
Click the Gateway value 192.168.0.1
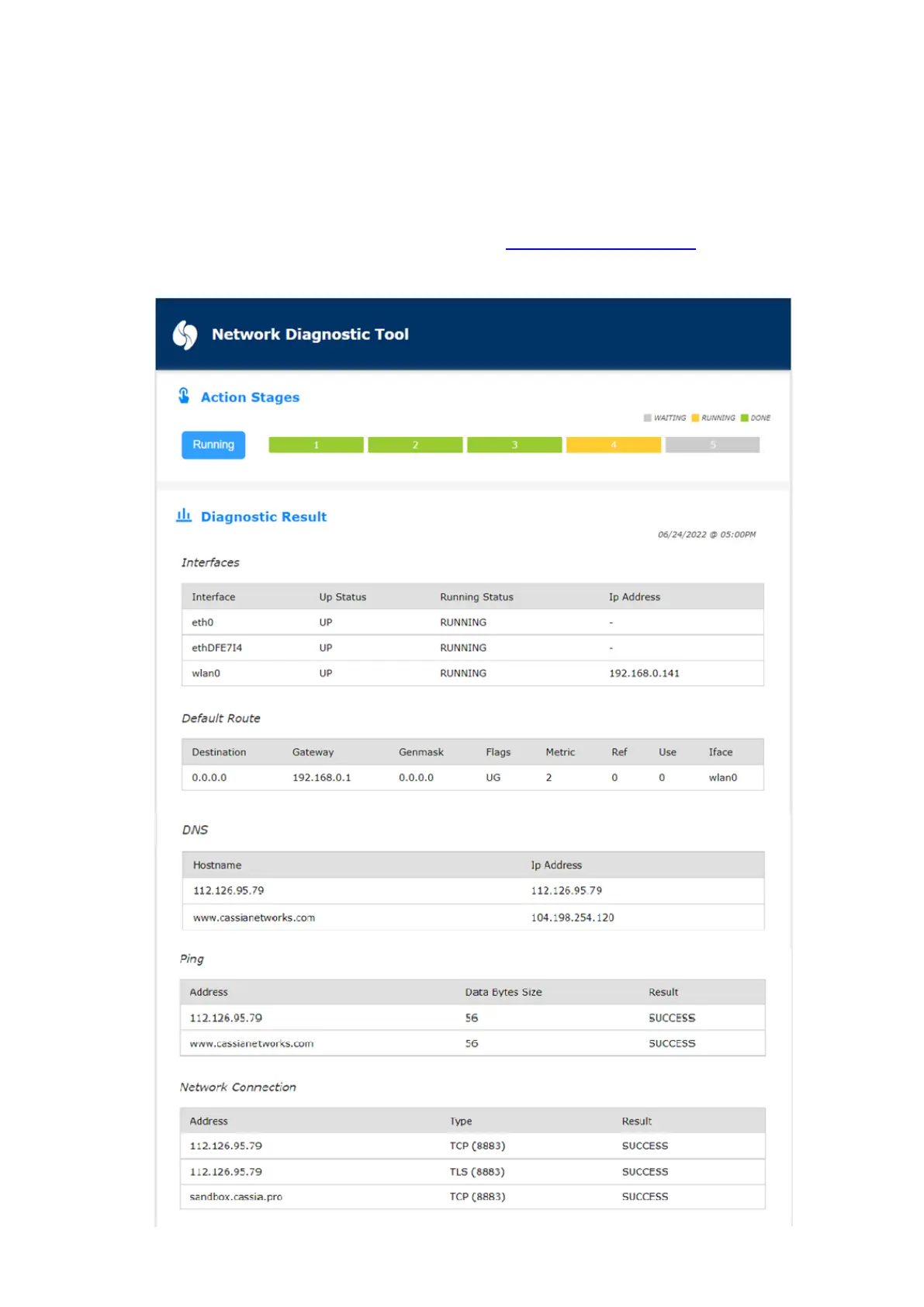click(x=321, y=778)
